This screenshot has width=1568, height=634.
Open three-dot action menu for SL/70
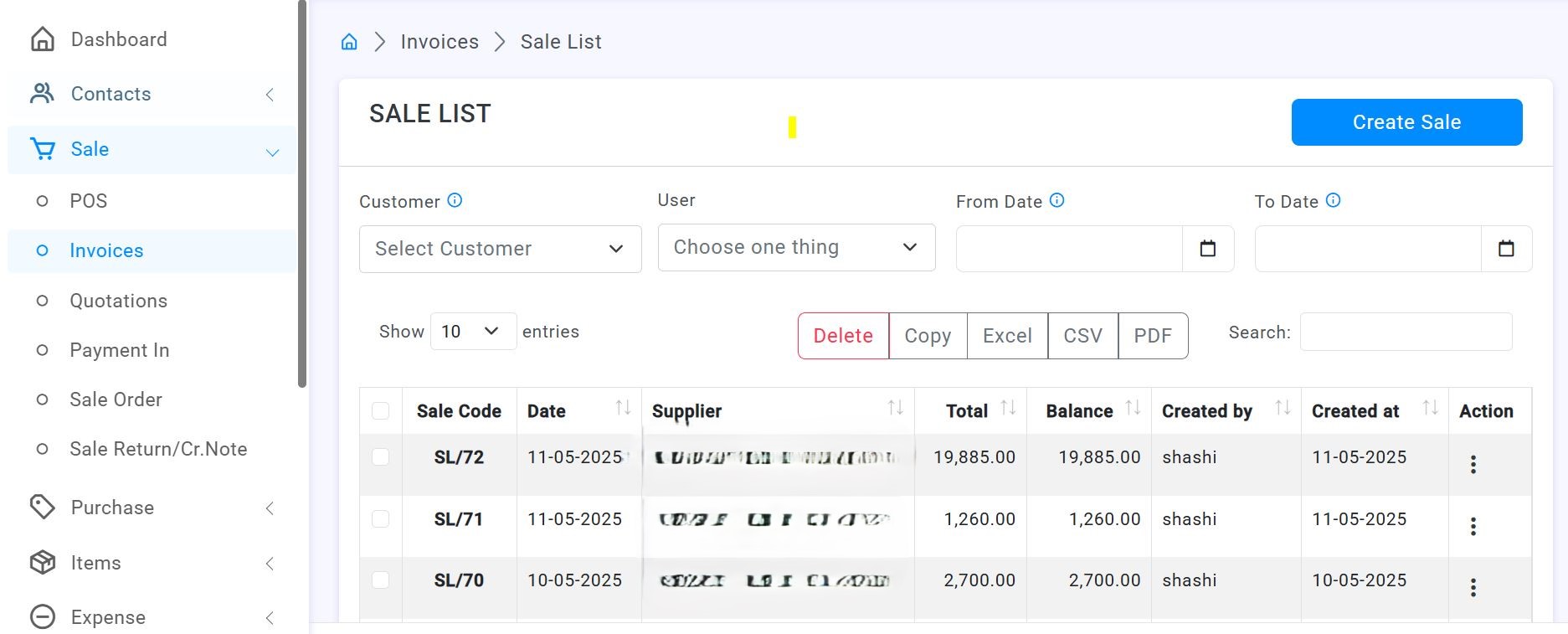(x=1473, y=588)
